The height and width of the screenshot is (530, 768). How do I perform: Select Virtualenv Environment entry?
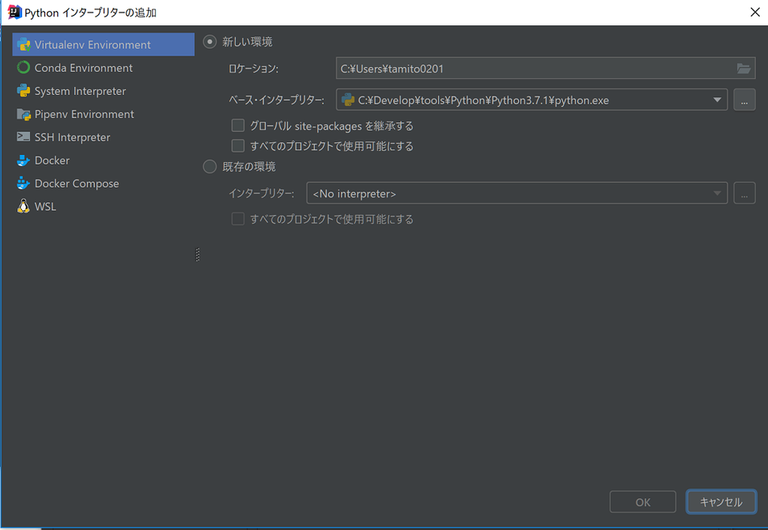point(103,45)
